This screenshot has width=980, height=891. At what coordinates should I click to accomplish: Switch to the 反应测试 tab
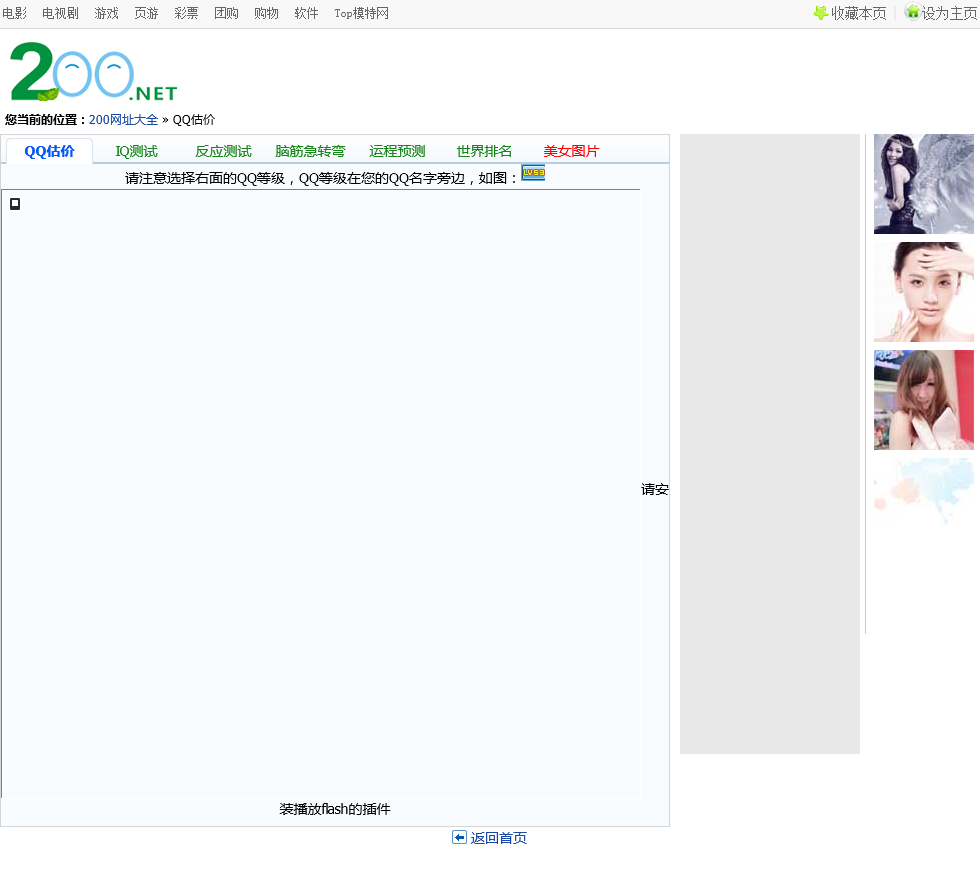coord(223,151)
